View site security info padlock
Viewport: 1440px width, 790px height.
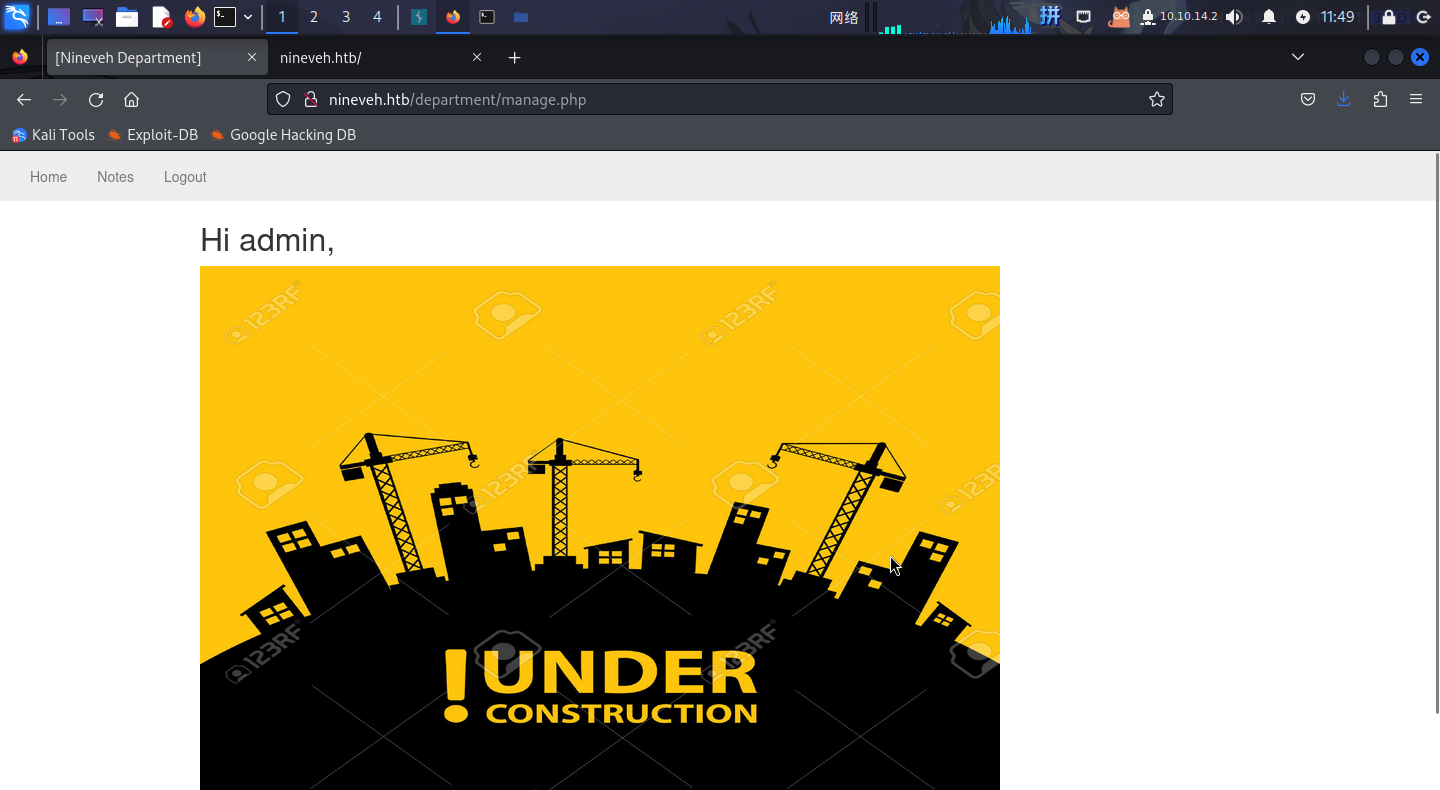pyautogui.click(x=310, y=99)
